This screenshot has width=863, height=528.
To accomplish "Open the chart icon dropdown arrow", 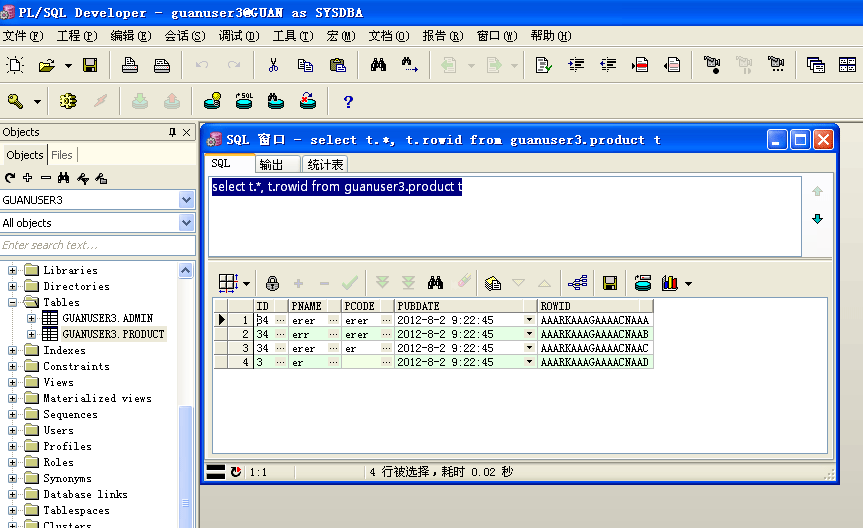I will point(688,284).
